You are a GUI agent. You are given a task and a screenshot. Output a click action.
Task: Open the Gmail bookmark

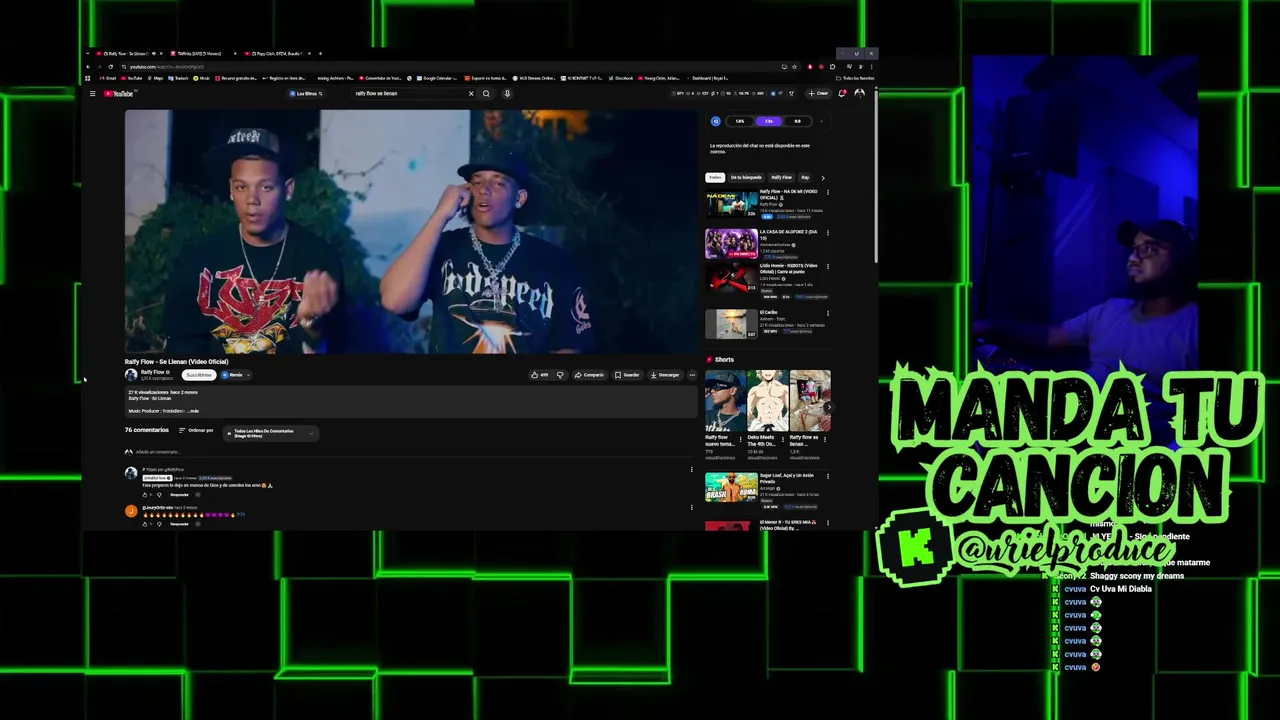109,78
